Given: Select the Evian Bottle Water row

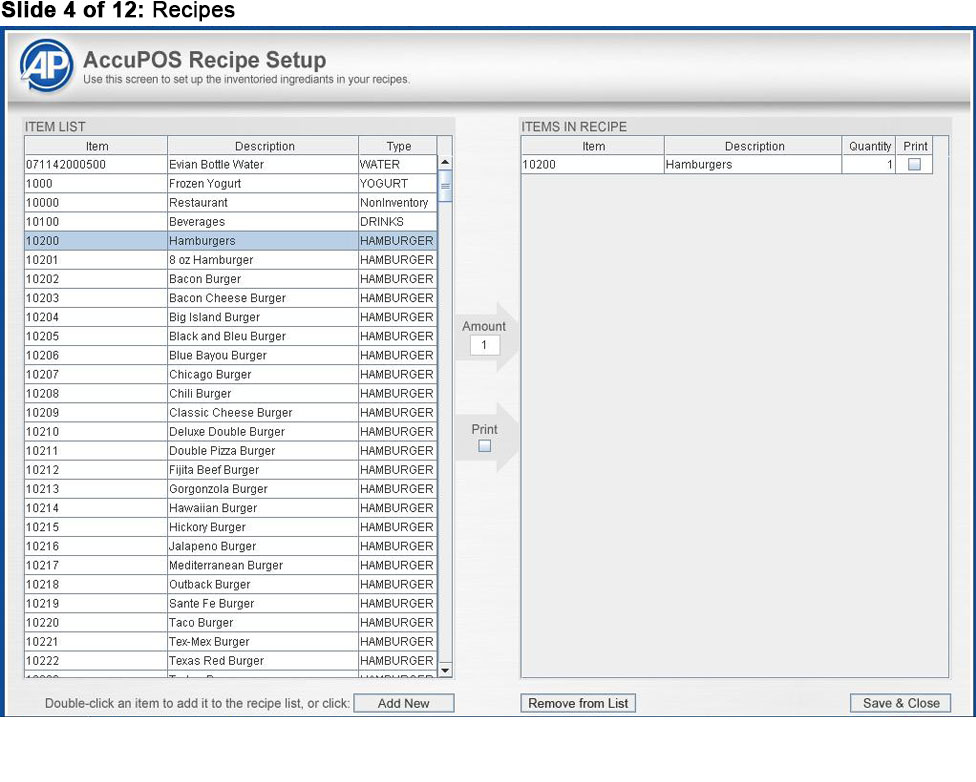Looking at the screenshot, I should click(x=231, y=164).
